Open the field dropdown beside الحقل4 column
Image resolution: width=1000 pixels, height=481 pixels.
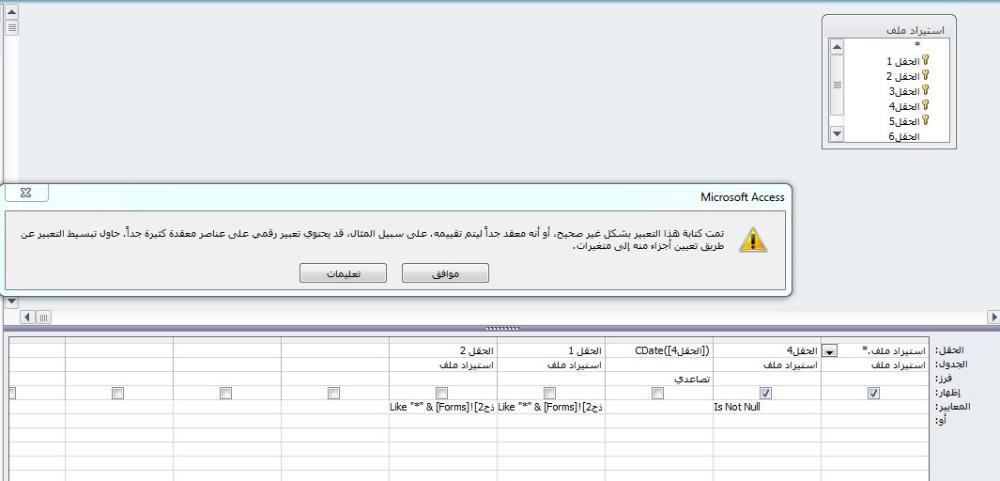click(x=828, y=352)
